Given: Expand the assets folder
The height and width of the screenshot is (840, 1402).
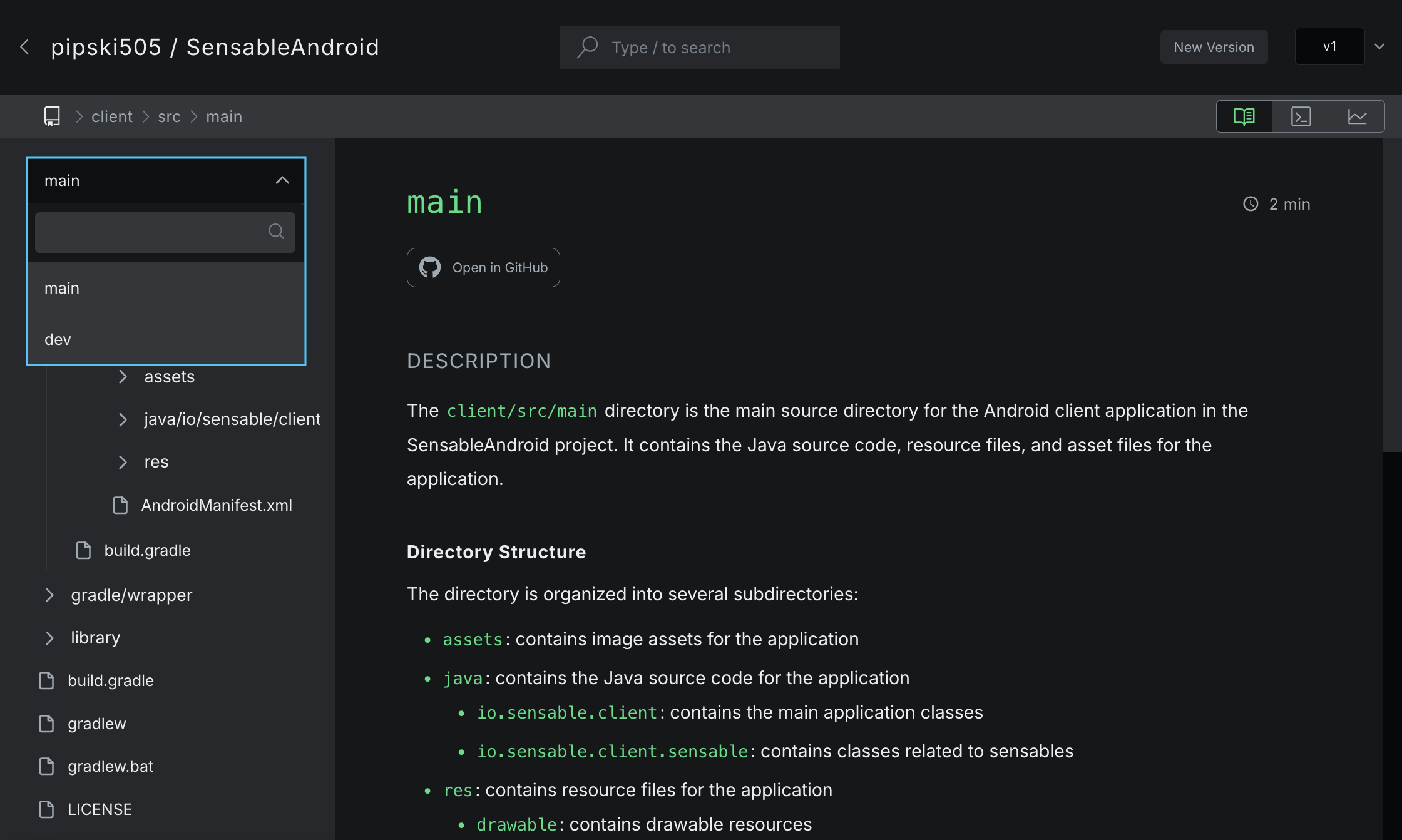Looking at the screenshot, I should pyautogui.click(x=123, y=377).
